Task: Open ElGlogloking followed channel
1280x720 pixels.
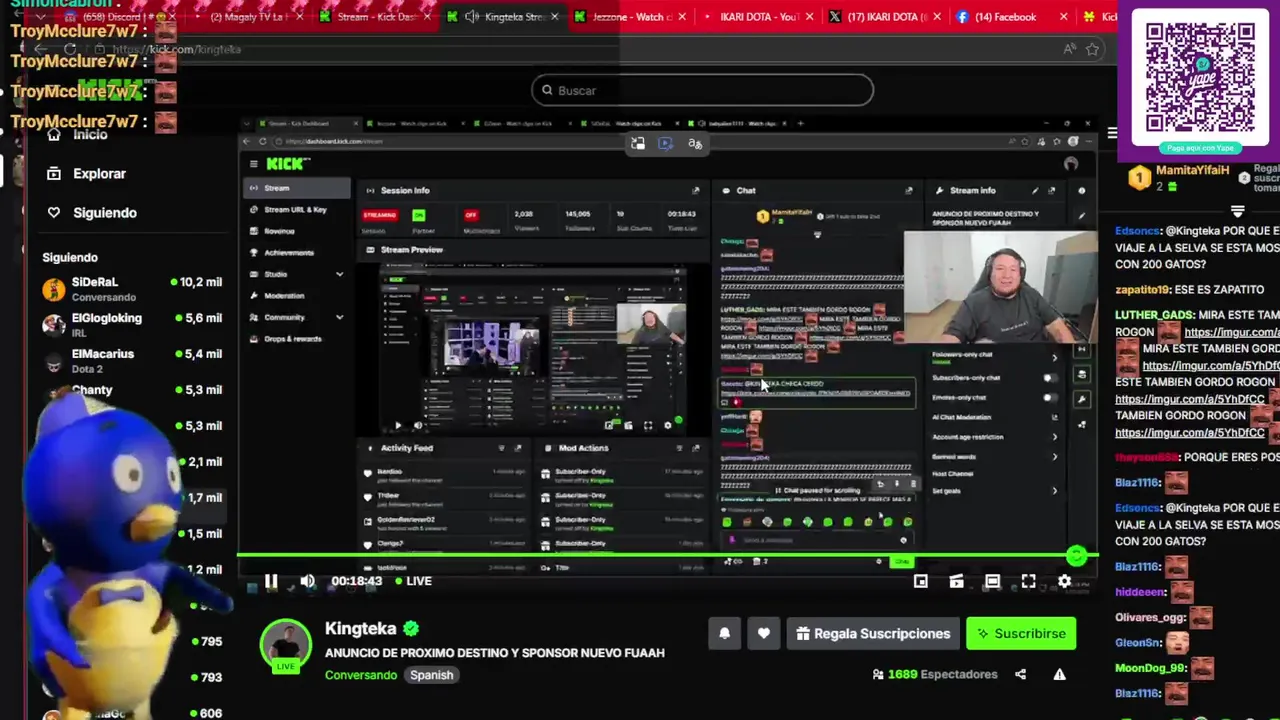Action: click(x=132, y=325)
